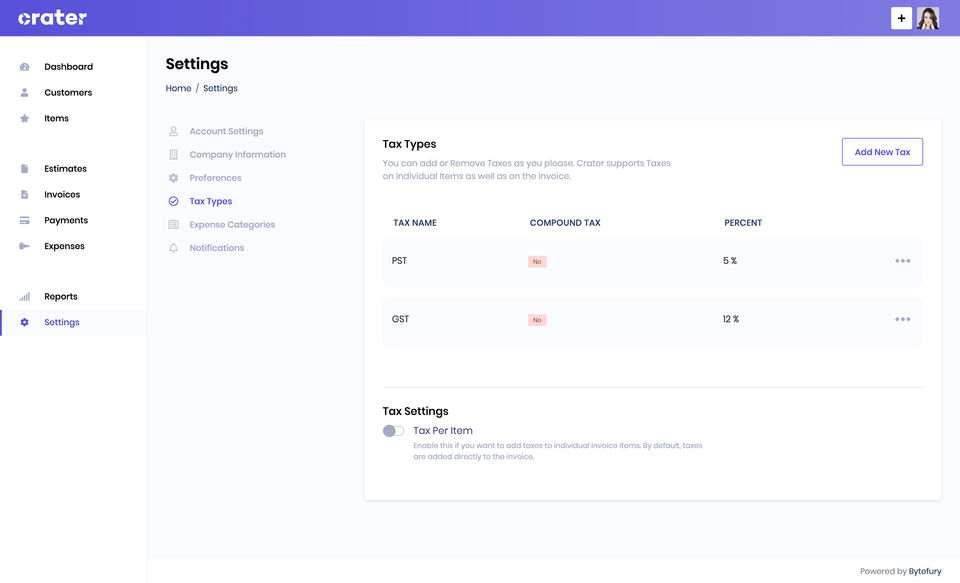
Task: Enable the Tax Per Item toggle
Action: click(x=393, y=431)
